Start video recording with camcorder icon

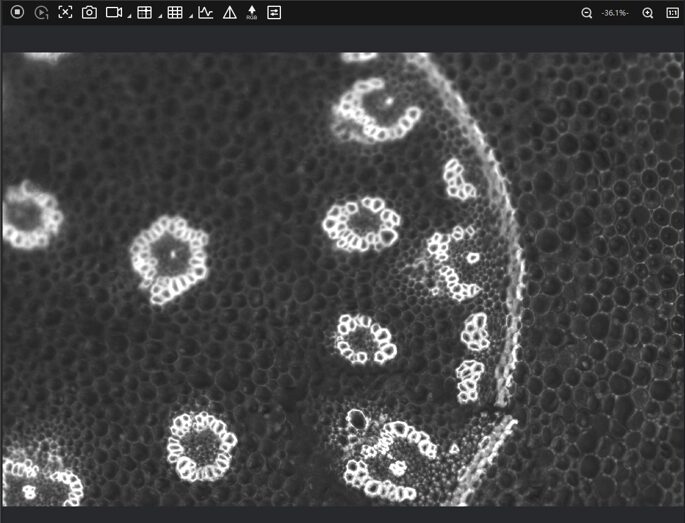(113, 13)
